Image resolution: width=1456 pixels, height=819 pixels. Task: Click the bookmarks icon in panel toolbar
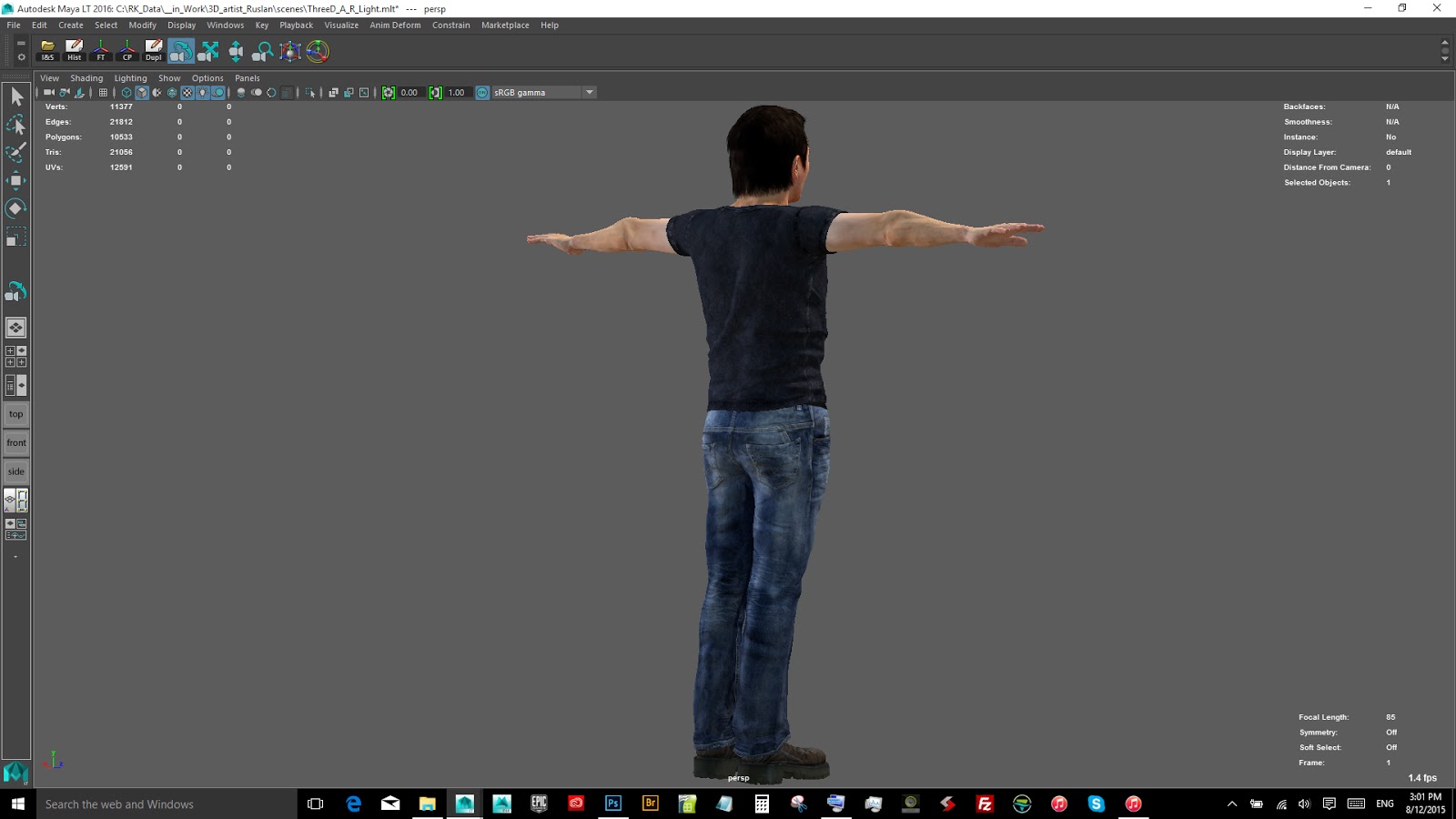[x=80, y=93]
